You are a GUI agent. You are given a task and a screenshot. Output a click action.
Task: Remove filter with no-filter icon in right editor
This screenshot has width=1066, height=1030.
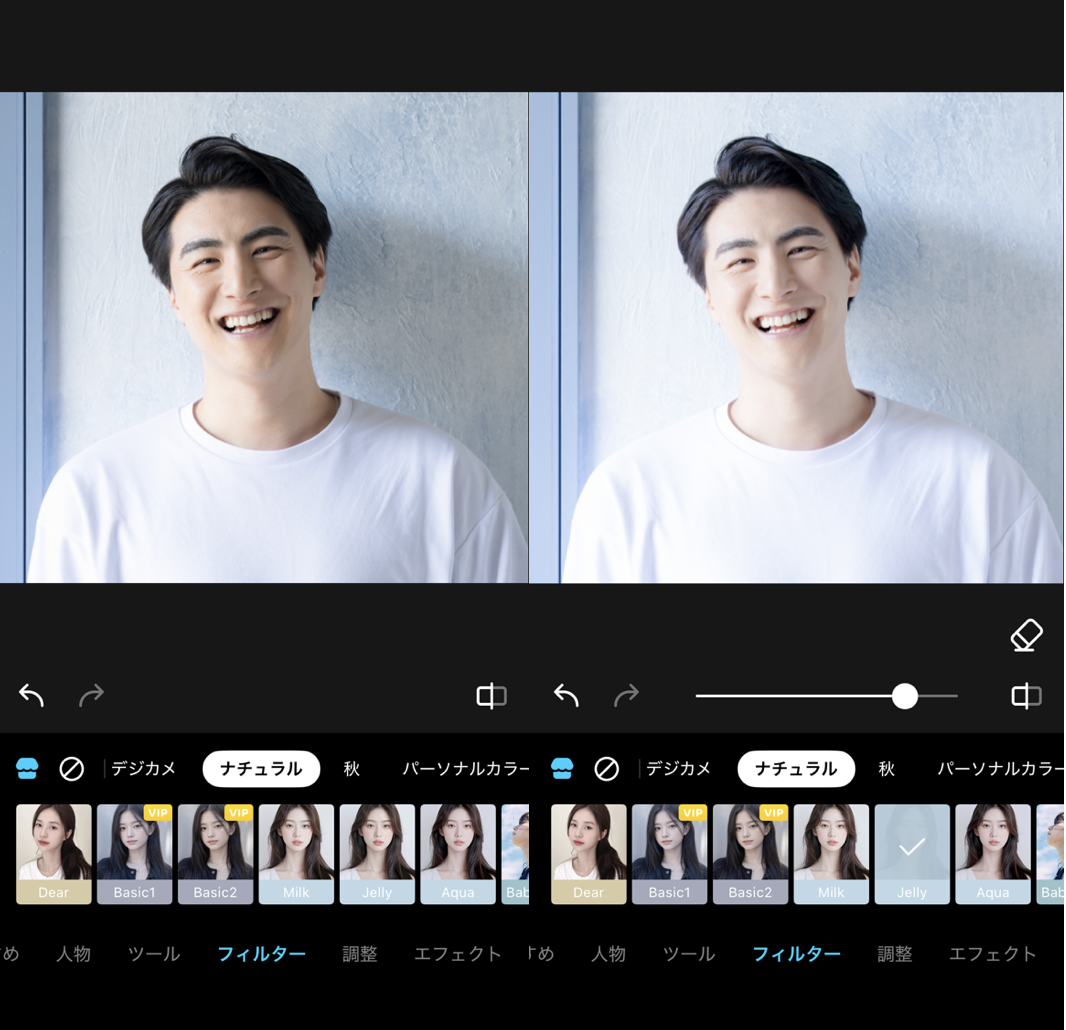[x=606, y=768]
